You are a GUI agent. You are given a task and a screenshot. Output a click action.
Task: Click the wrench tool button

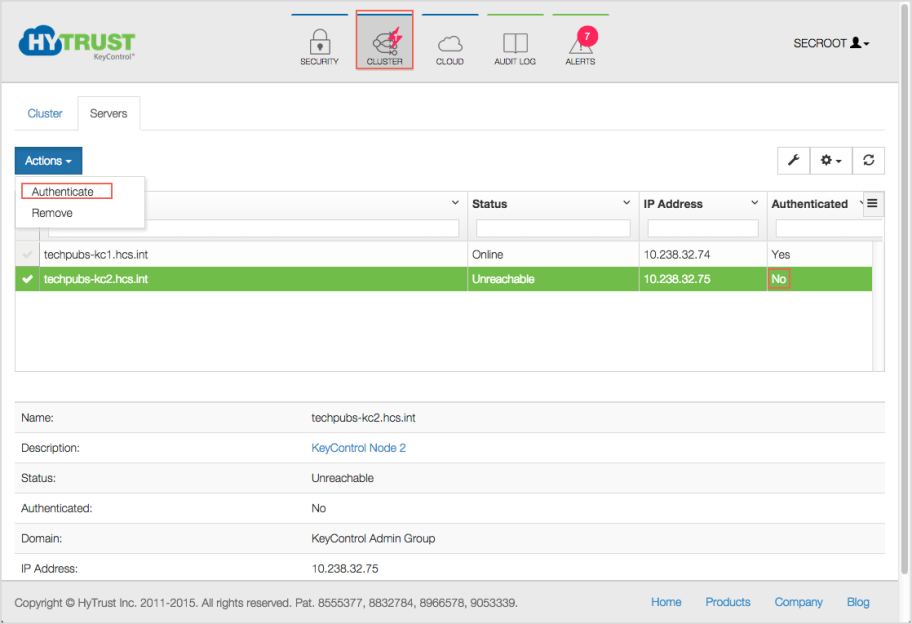click(x=793, y=161)
